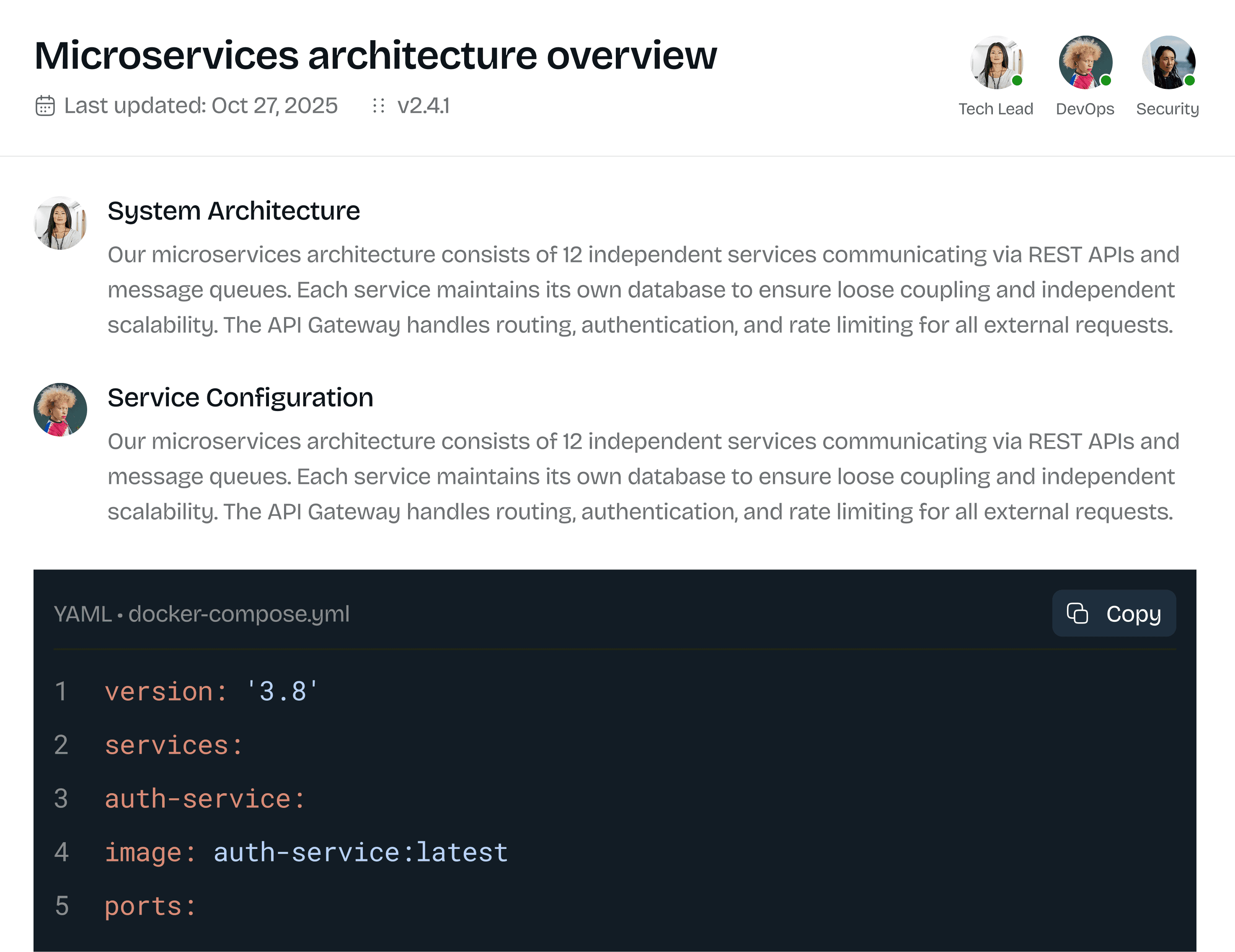Viewport: 1235px width, 952px height.
Task: Open the Tech Lead avatar profile
Action: 996,62
